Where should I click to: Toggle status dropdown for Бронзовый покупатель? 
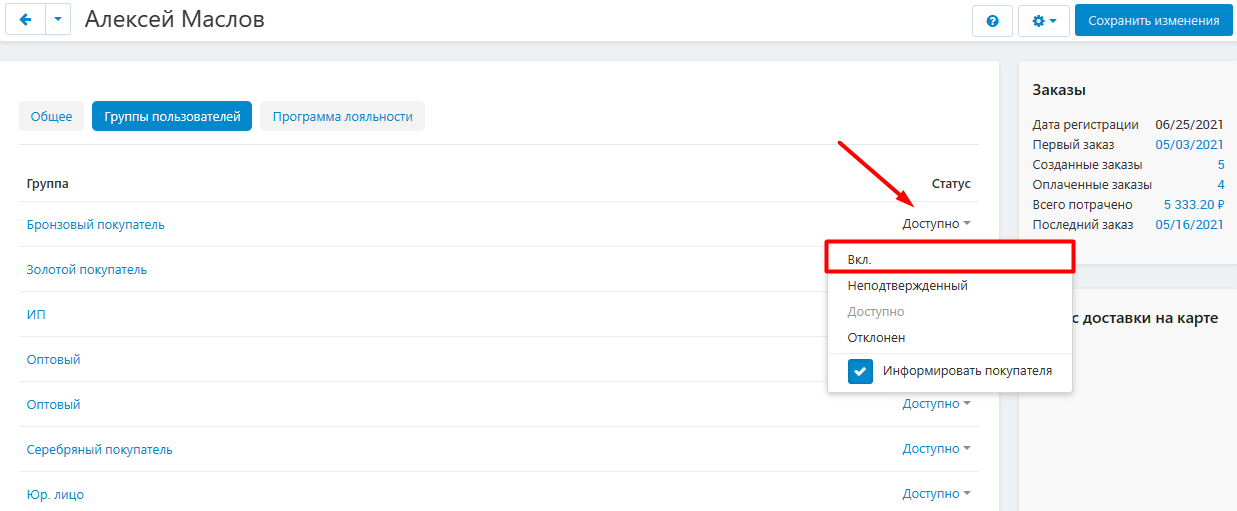tap(937, 224)
